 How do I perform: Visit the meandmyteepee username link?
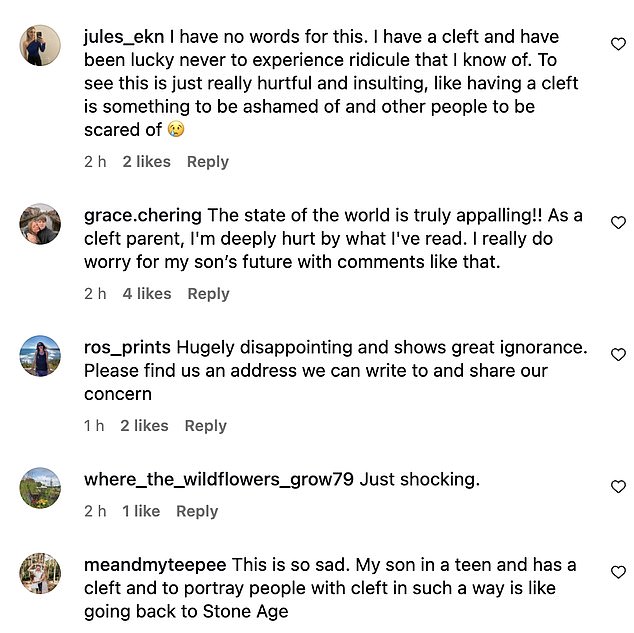point(155,565)
